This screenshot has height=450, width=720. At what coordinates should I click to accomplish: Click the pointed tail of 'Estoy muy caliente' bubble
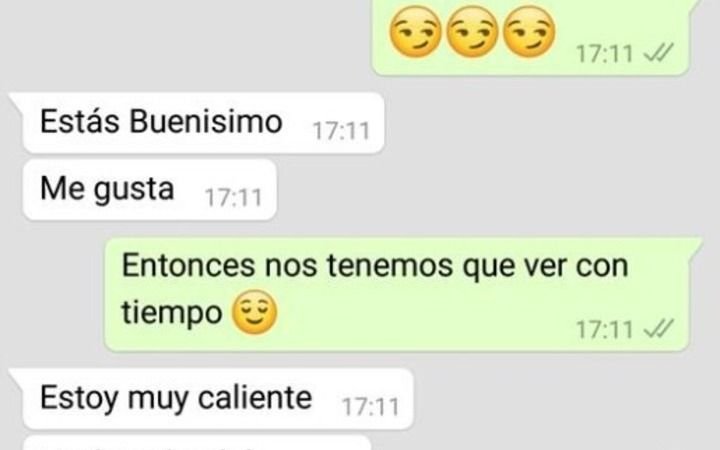(x=17, y=377)
